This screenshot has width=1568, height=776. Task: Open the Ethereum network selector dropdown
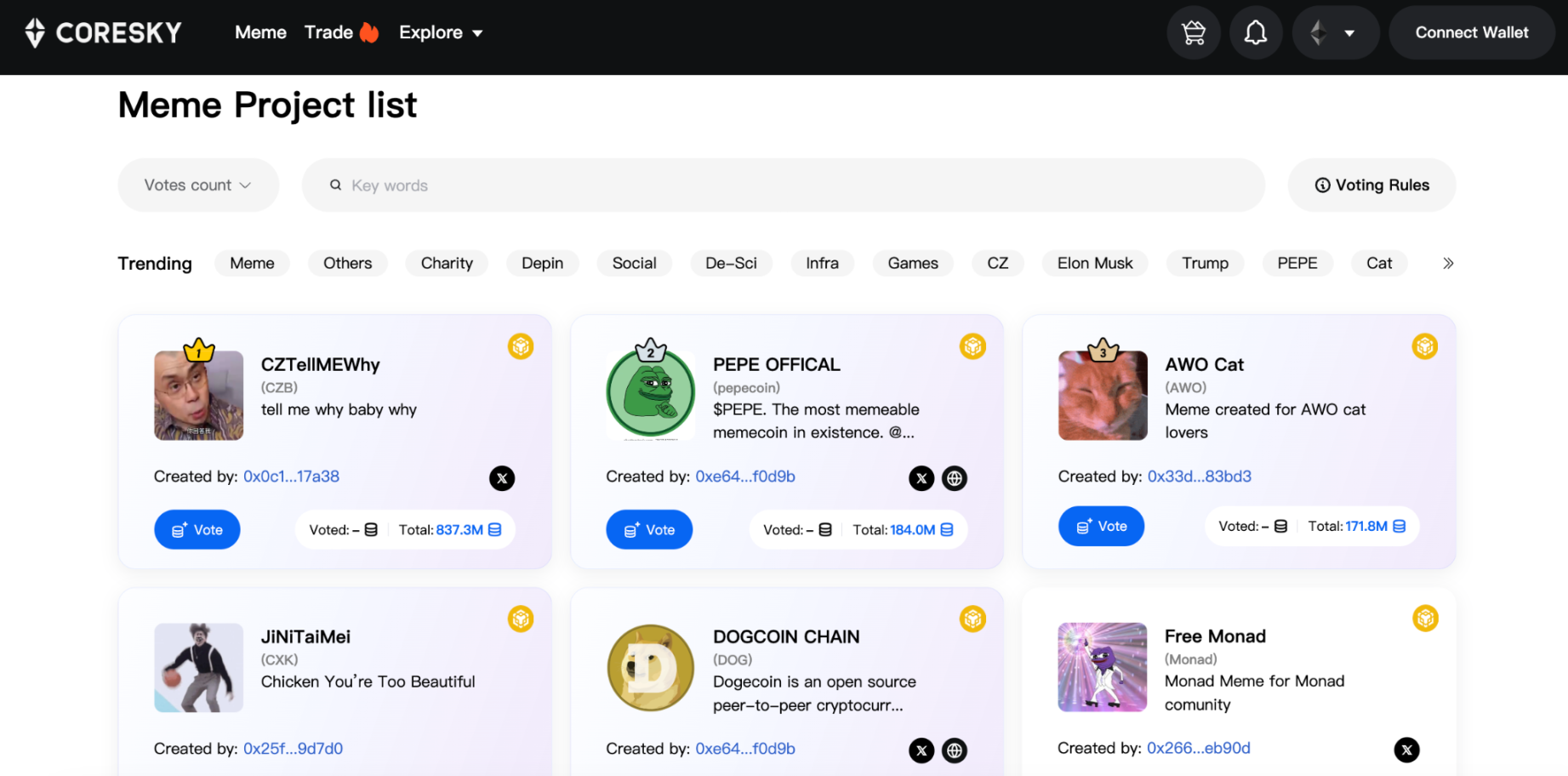1334,33
